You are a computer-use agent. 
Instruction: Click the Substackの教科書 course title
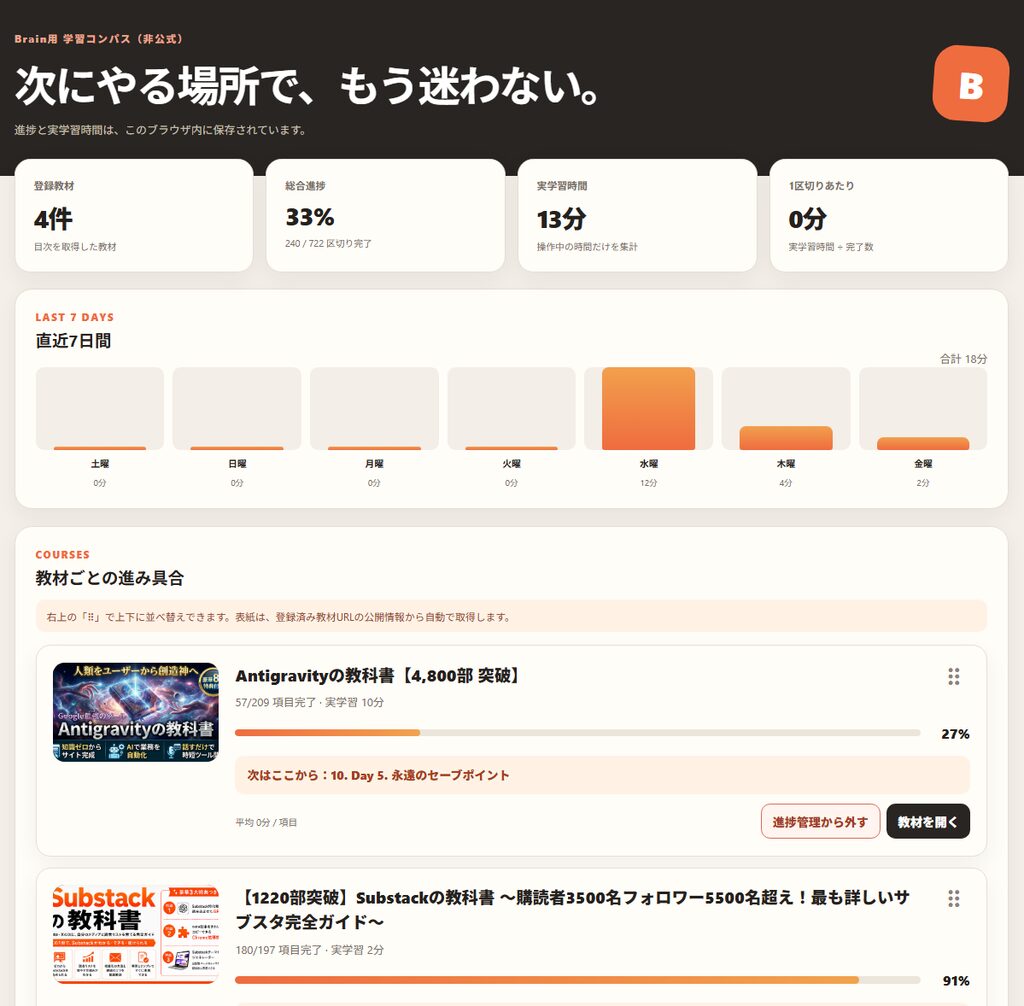572,909
